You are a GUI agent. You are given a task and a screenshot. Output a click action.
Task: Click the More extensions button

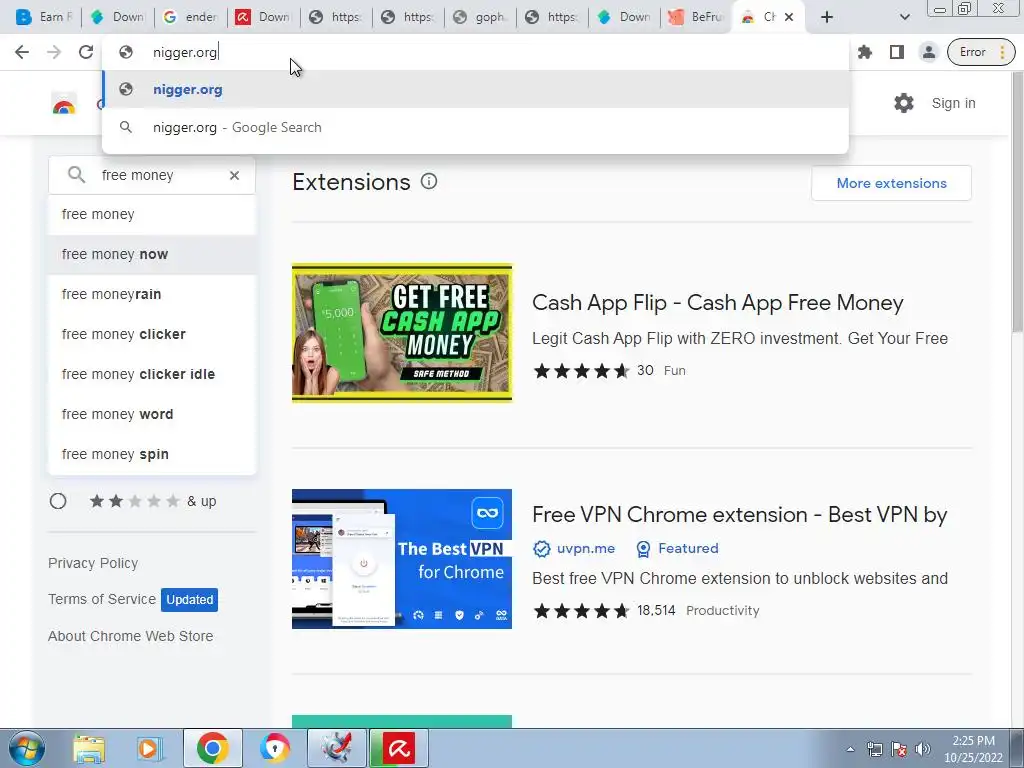point(891,184)
